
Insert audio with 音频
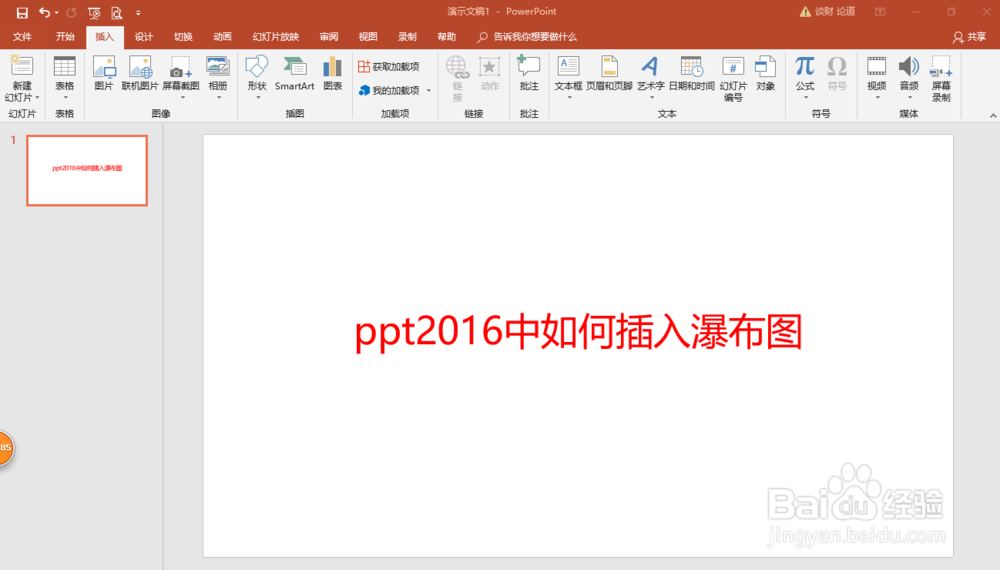[x=909, y=77]
